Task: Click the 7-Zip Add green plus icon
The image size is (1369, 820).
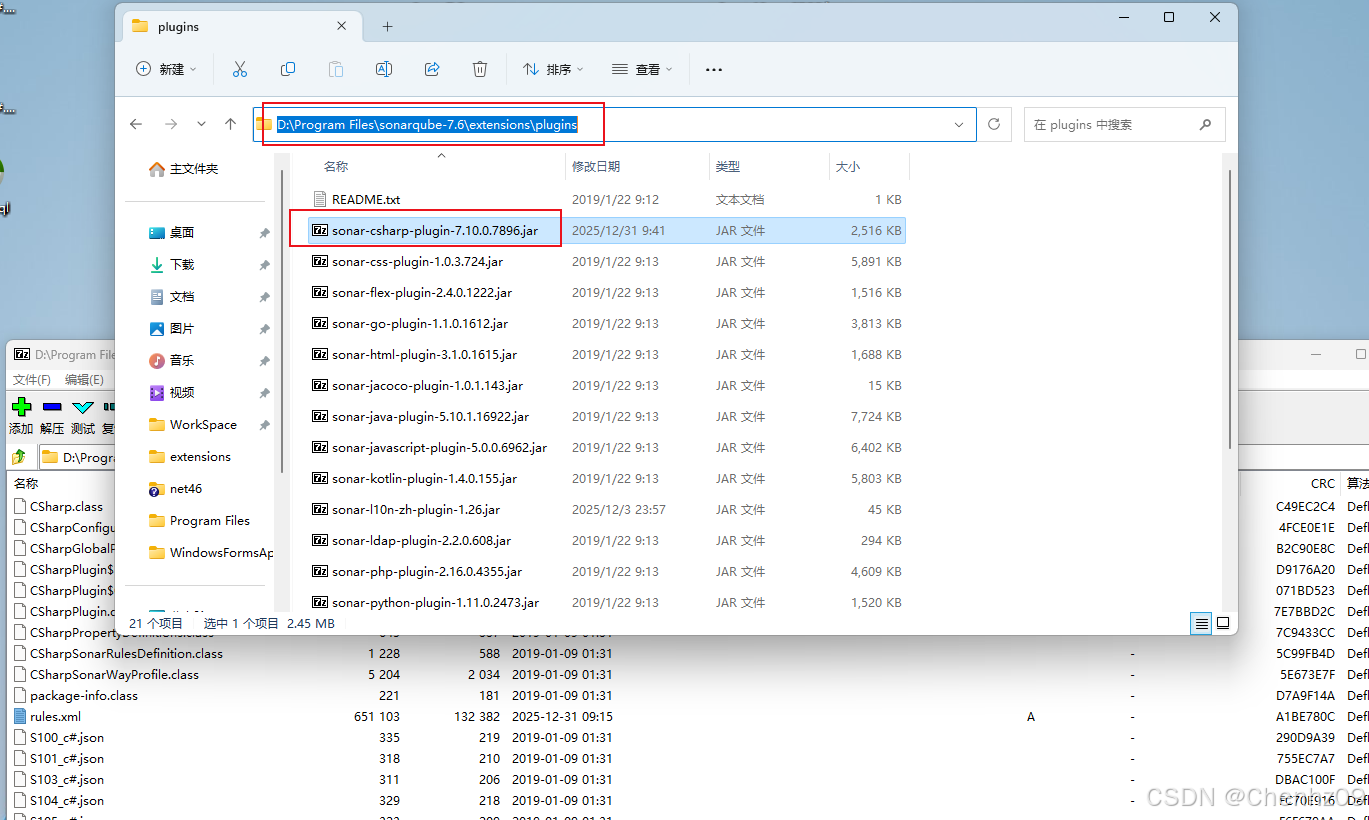Action: (21, 406)
